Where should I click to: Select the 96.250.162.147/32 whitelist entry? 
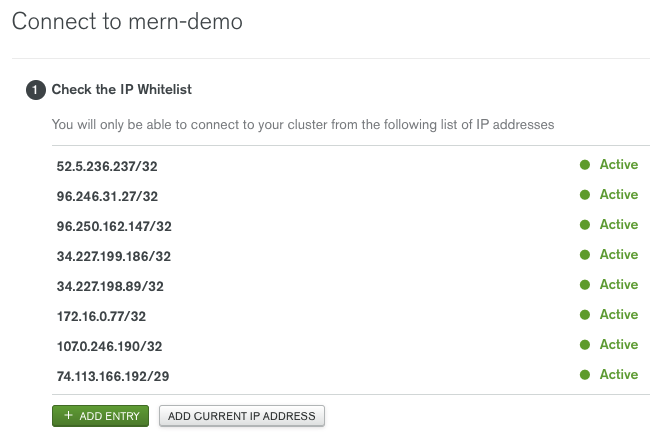point(114,227)
